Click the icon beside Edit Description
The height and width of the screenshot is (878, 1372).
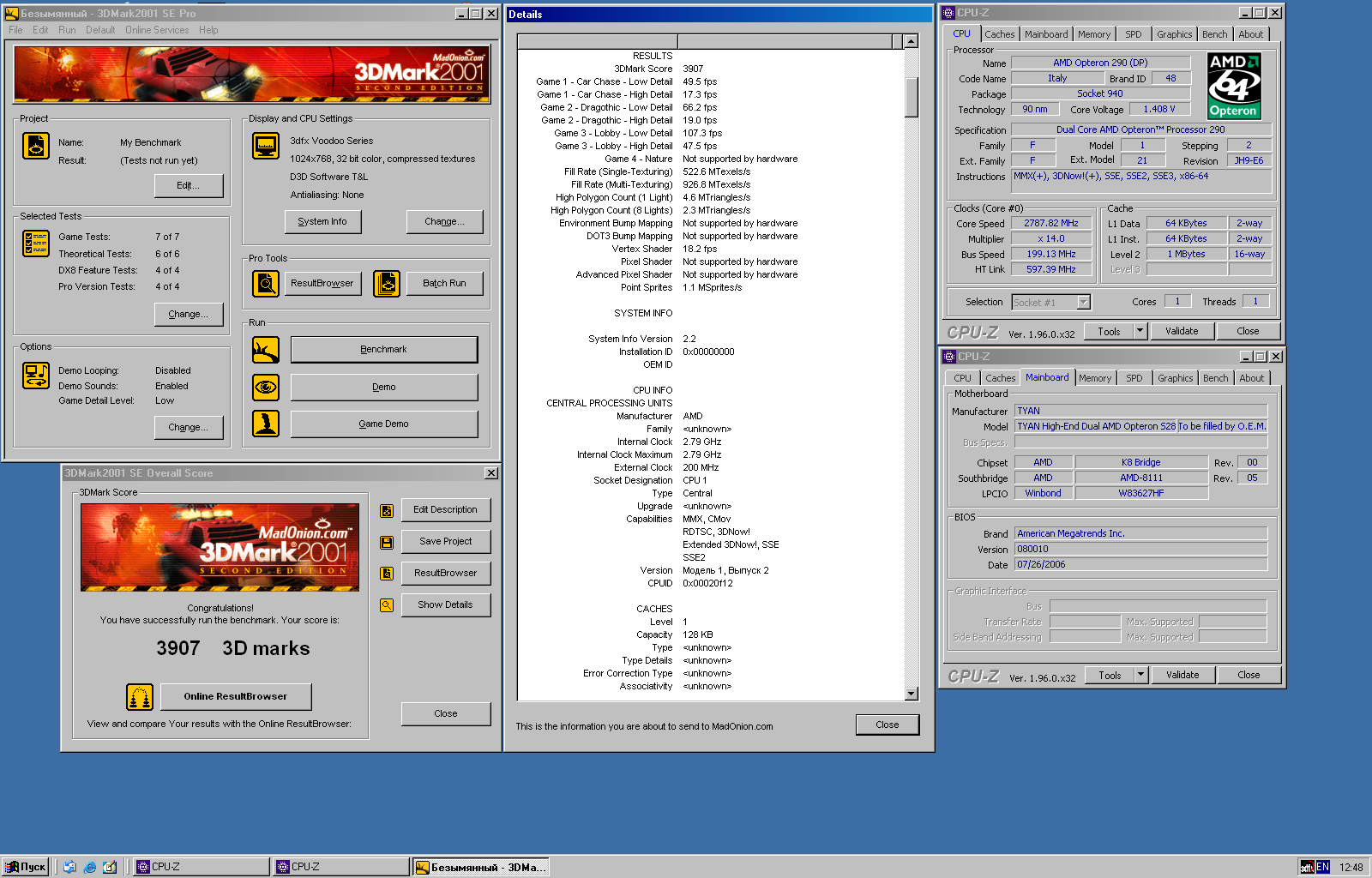click(387, 511)
